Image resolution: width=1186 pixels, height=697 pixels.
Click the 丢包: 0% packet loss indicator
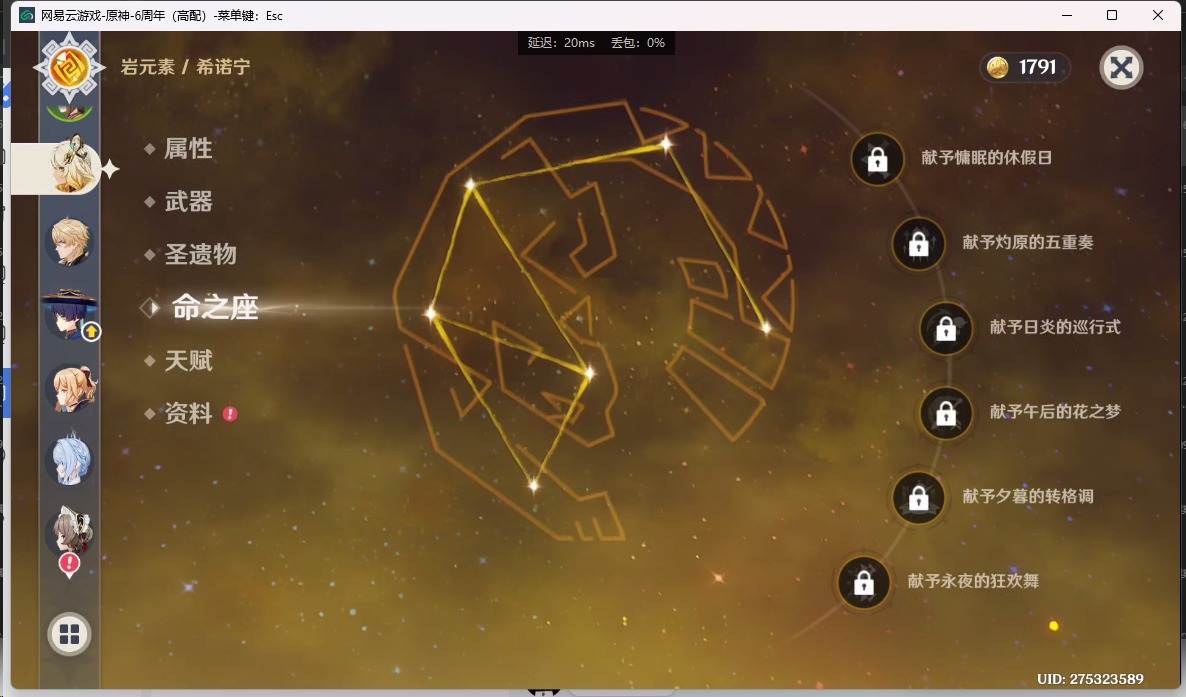click(x=638, y=43)
